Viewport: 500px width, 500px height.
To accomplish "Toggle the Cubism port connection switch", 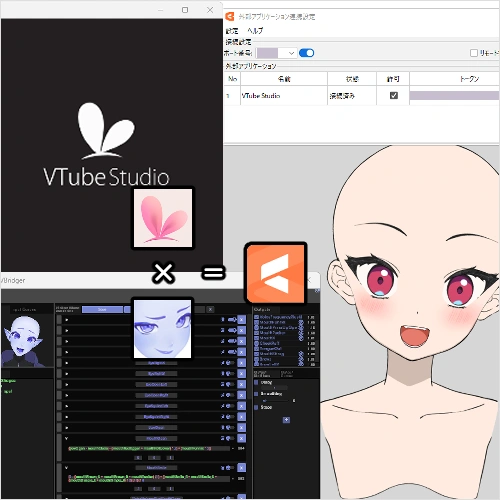I will 306,53.
